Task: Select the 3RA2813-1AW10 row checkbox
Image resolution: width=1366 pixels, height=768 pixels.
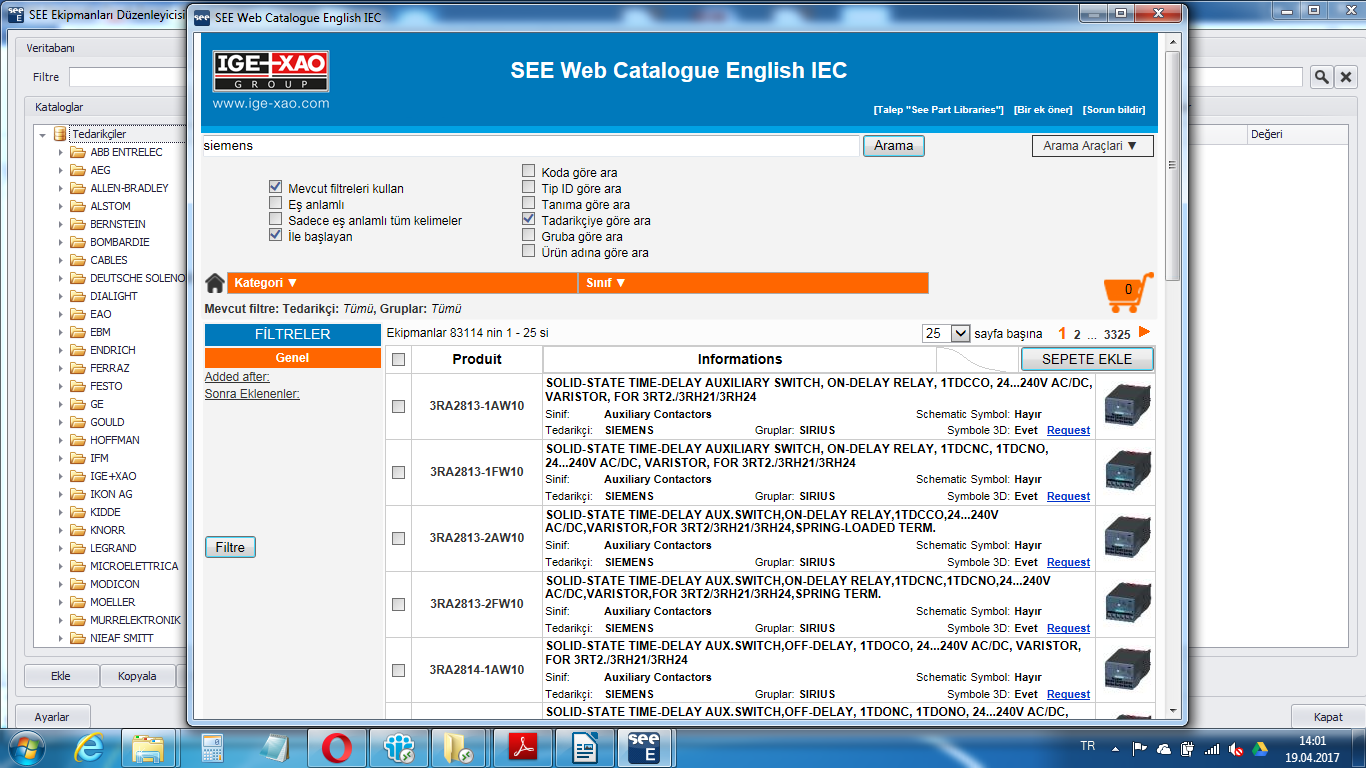Action: [x=398, y=406]
